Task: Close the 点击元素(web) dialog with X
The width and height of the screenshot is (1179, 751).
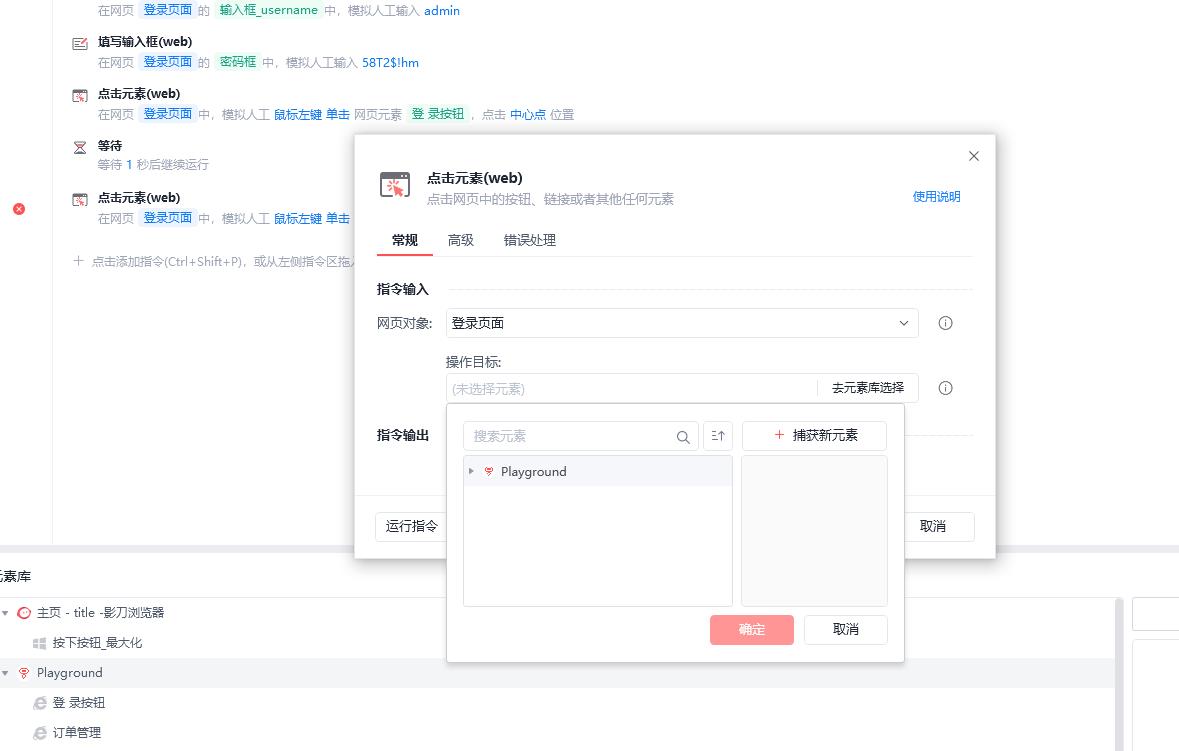Action: 974,156
